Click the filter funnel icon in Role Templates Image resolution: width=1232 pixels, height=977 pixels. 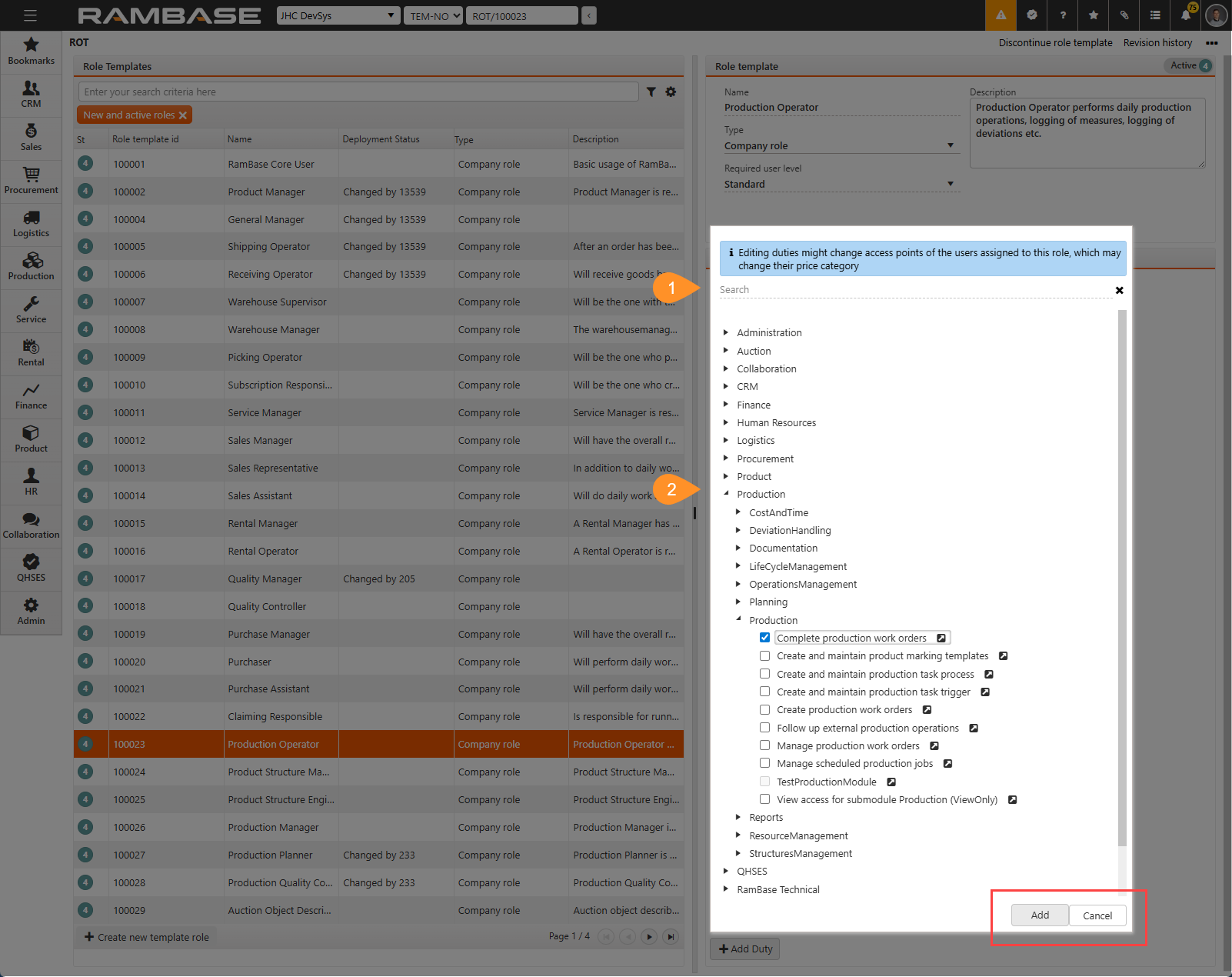click(x=651, y=92)
